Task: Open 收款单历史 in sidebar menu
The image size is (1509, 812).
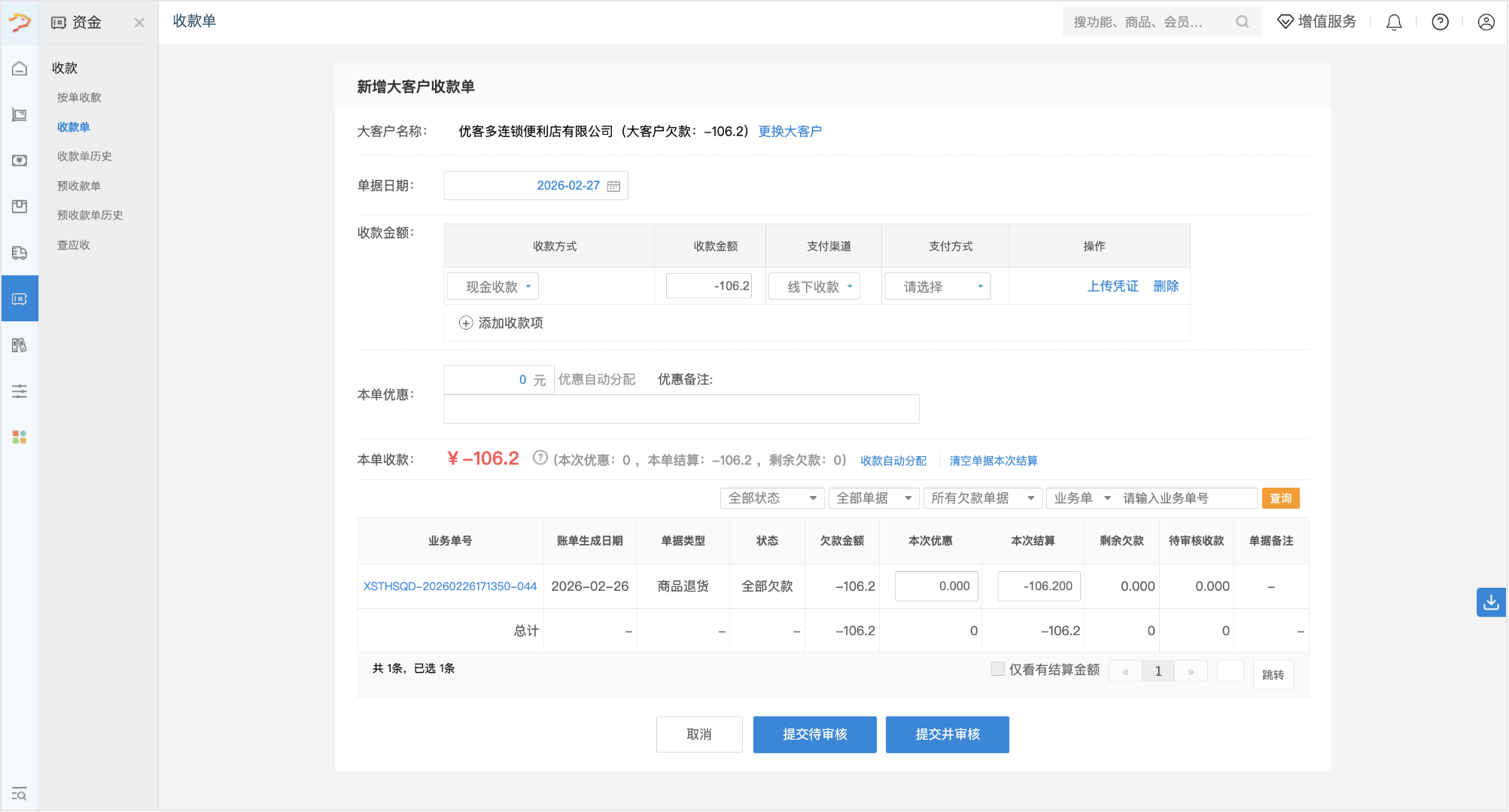Action: pos(84,157)
